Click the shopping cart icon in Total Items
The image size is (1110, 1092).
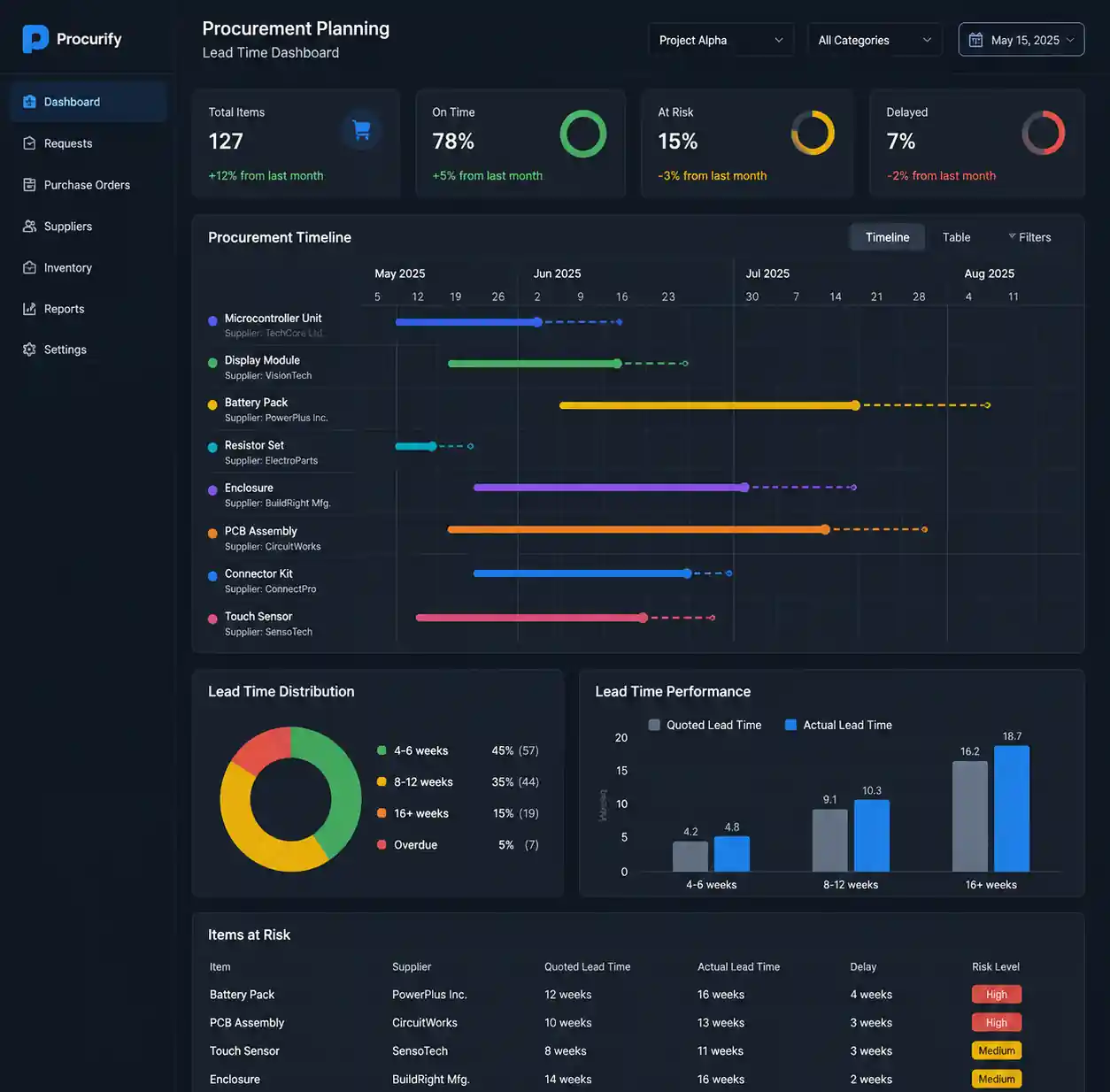click(361, 130)
